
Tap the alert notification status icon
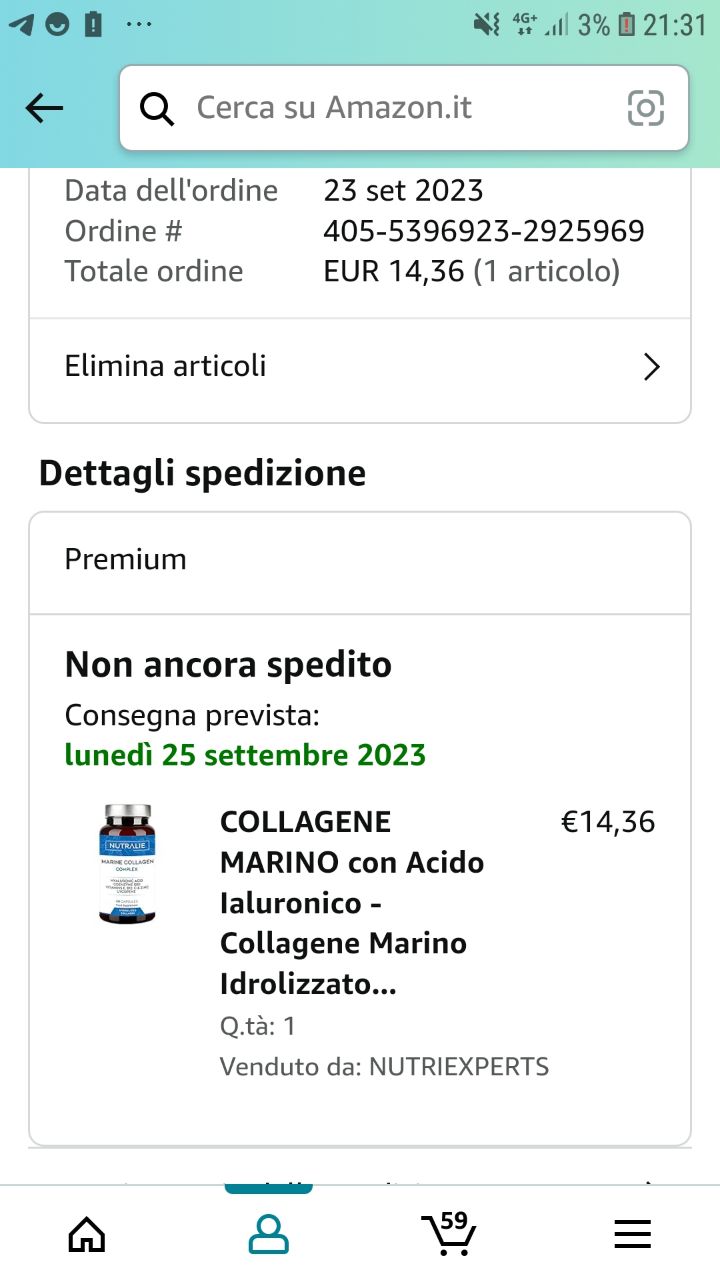[x=93, y=24]
